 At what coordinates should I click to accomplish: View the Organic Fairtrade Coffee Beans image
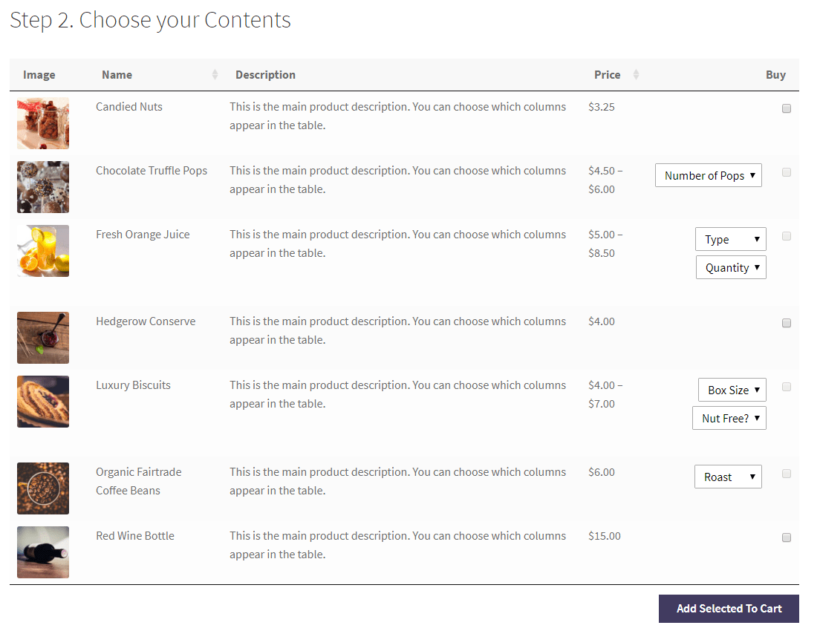coord(43,488)
